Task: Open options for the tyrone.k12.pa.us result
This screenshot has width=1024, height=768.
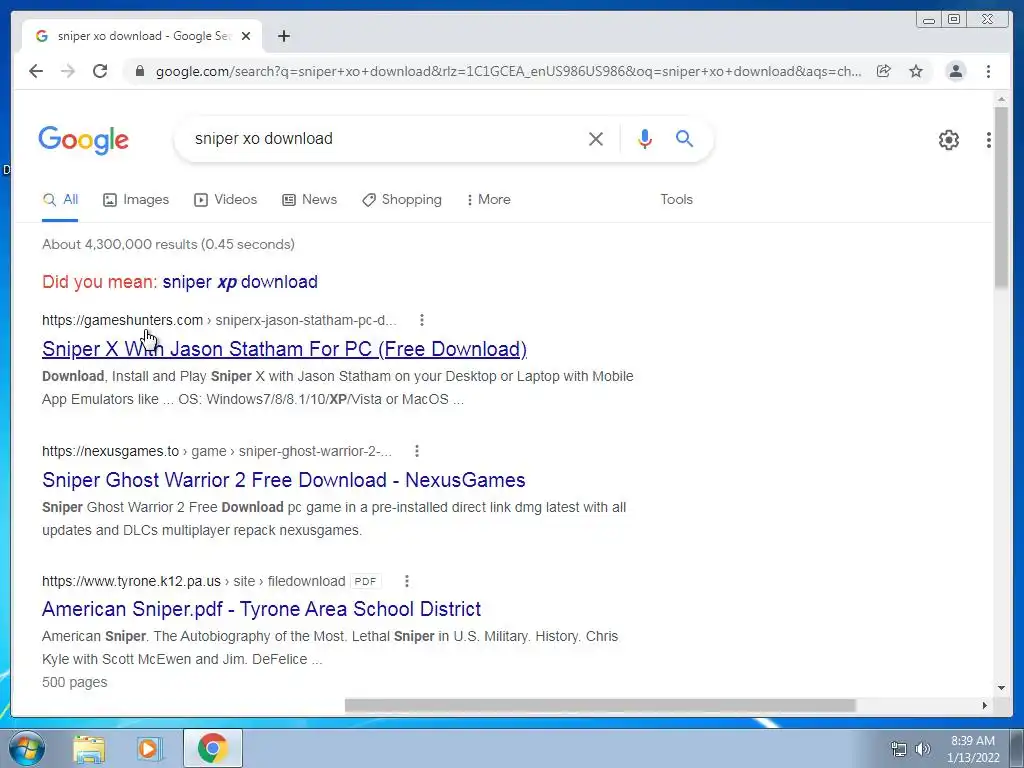Action: point(407,581)
